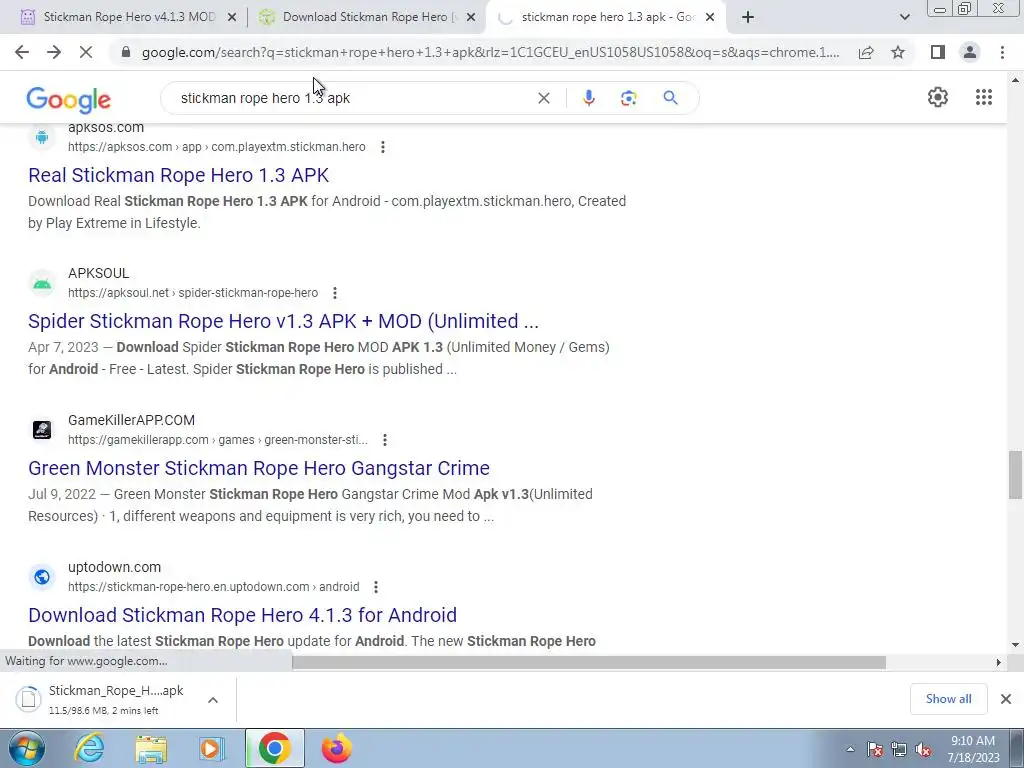Open more options for apksos.com result

[x=383, y=147]
